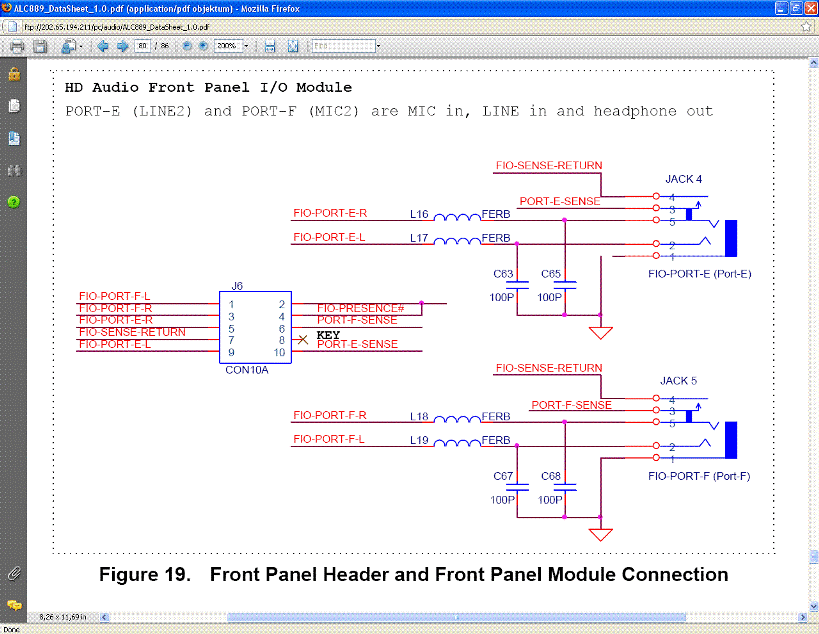Open the Find options dropdown arrow

click(378, 46)
